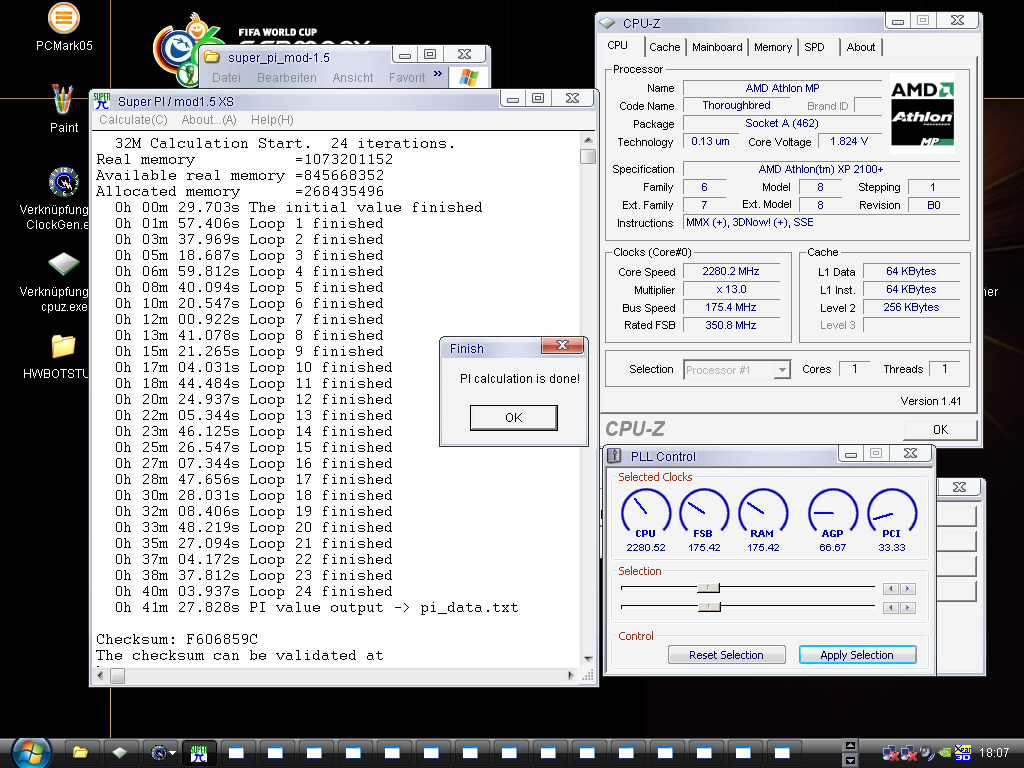Click the NVIDIA tray icon

(x=944, y=753)
